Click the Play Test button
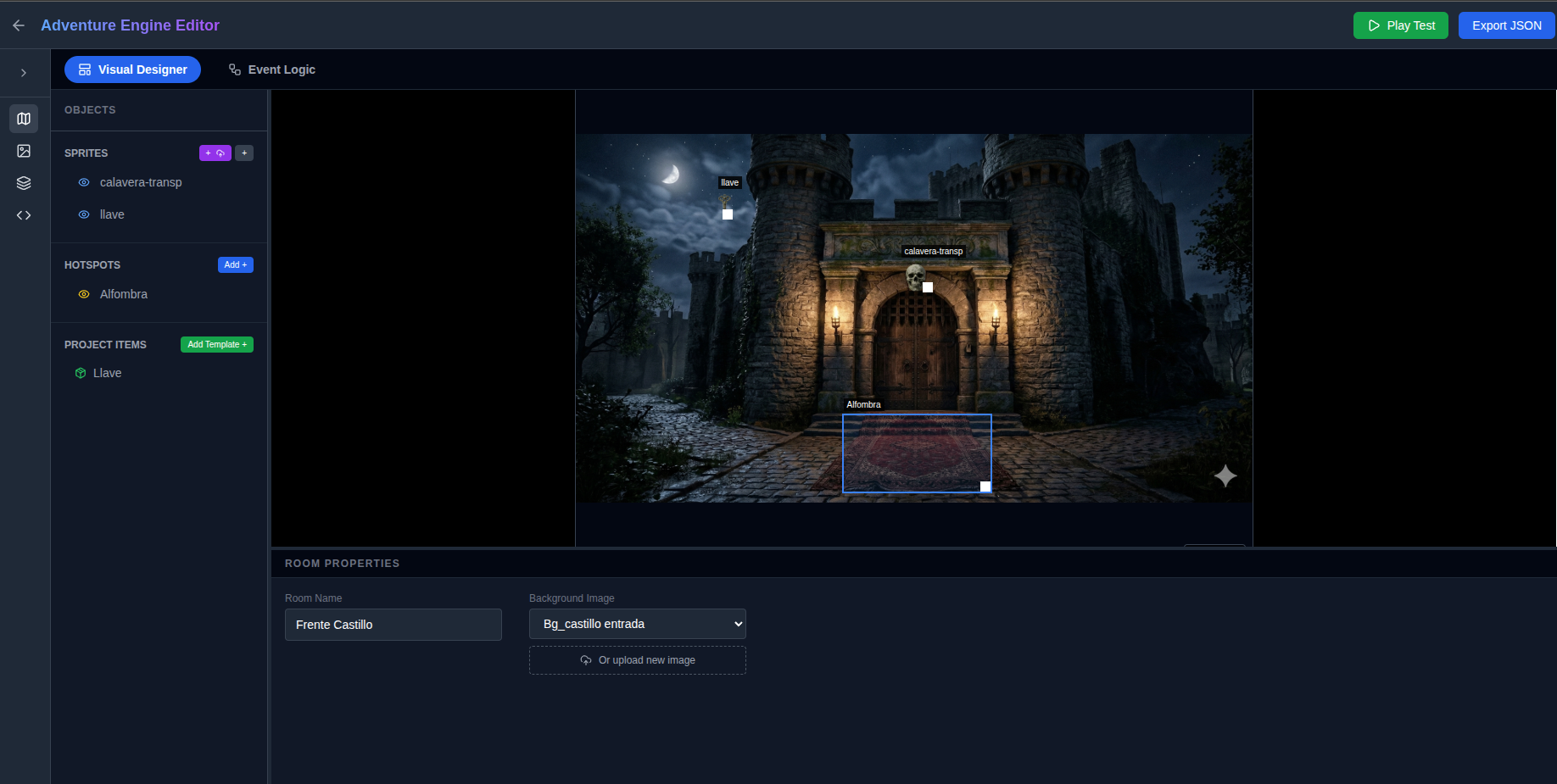The height and width of the screenshot is (784, 1557). coord(1400,25)
